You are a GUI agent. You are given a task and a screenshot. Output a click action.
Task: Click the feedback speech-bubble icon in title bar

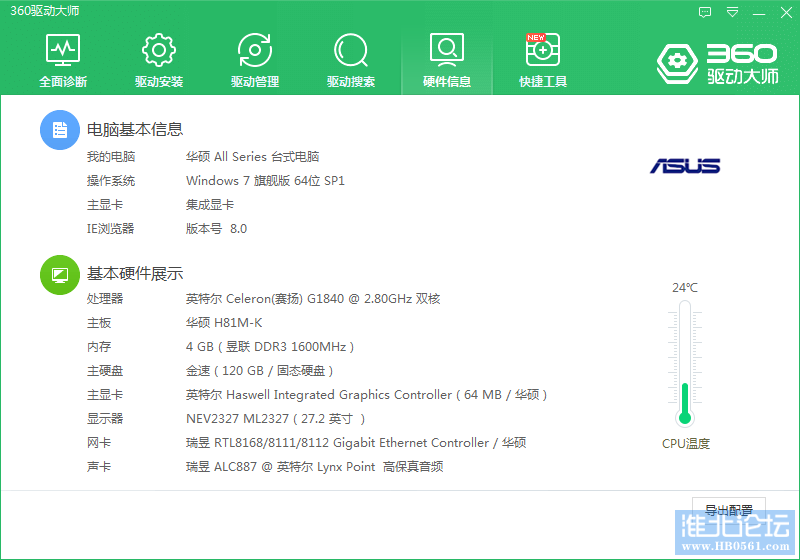pos(705,12)
